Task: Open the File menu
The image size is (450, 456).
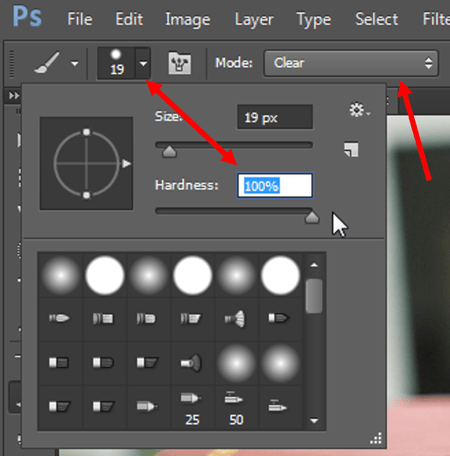Action: 80,19
